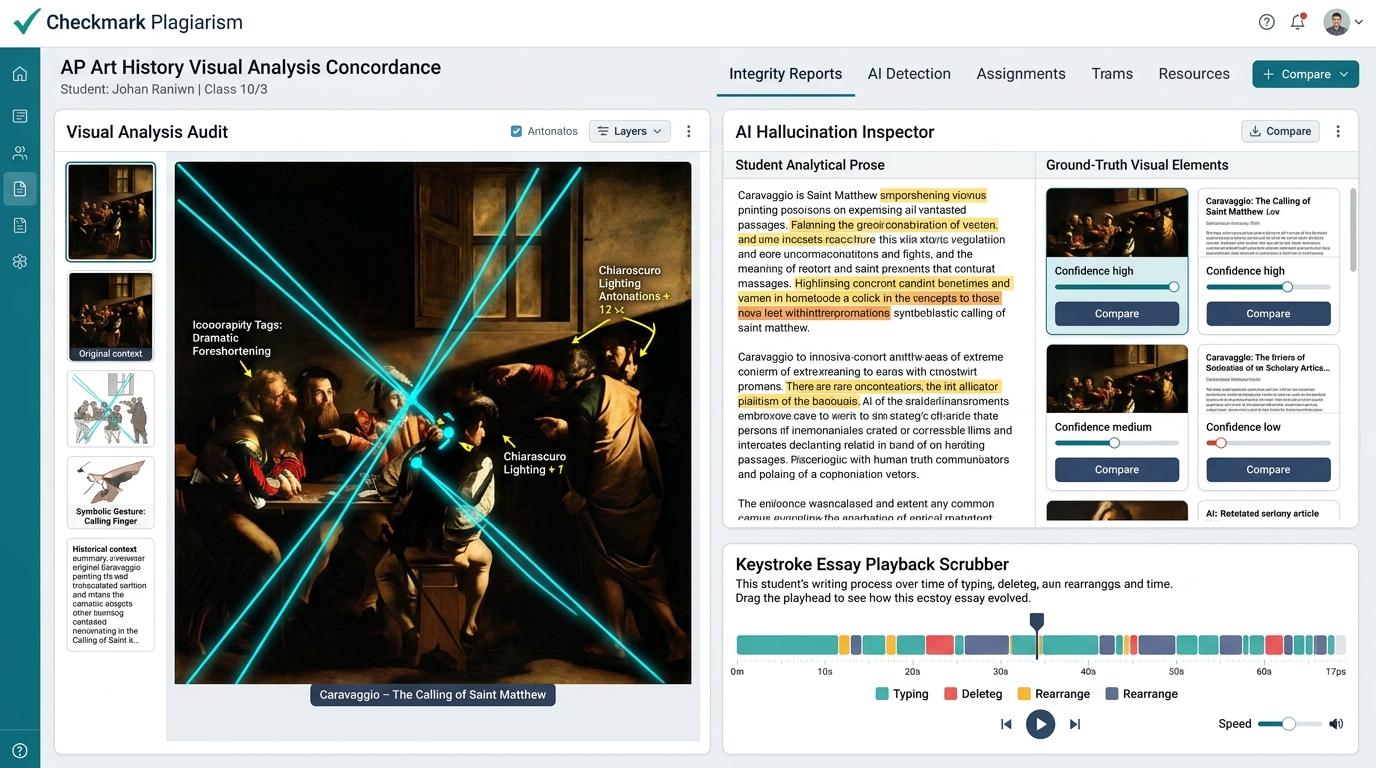This screenshot has width=1376, height=768.
Task: Click Compare under the Confidence medium card
Action: pyautogui.click(x=1117, y=469)
